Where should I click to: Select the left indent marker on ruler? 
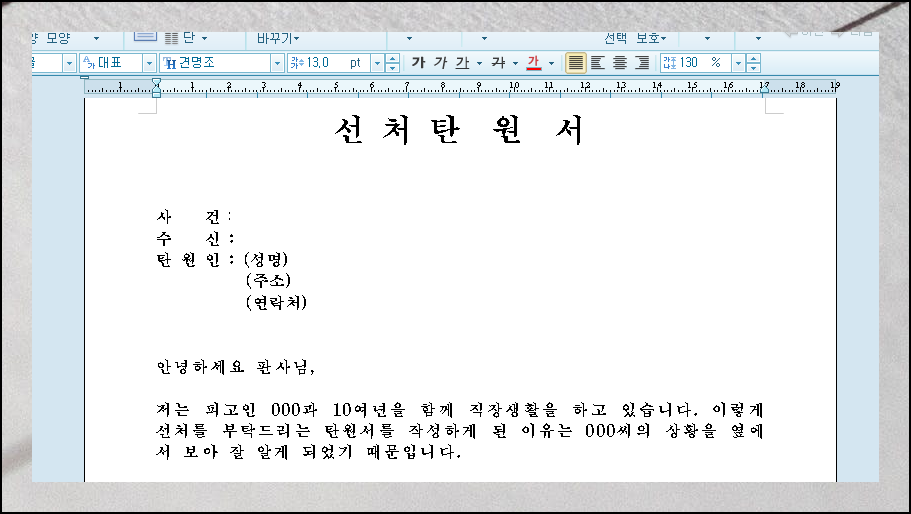point(156,88)
